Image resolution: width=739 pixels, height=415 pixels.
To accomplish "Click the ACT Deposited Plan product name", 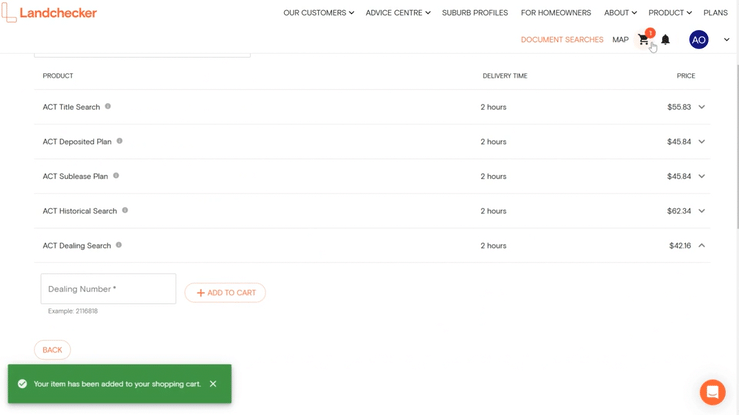I will [x=77, y=142].
